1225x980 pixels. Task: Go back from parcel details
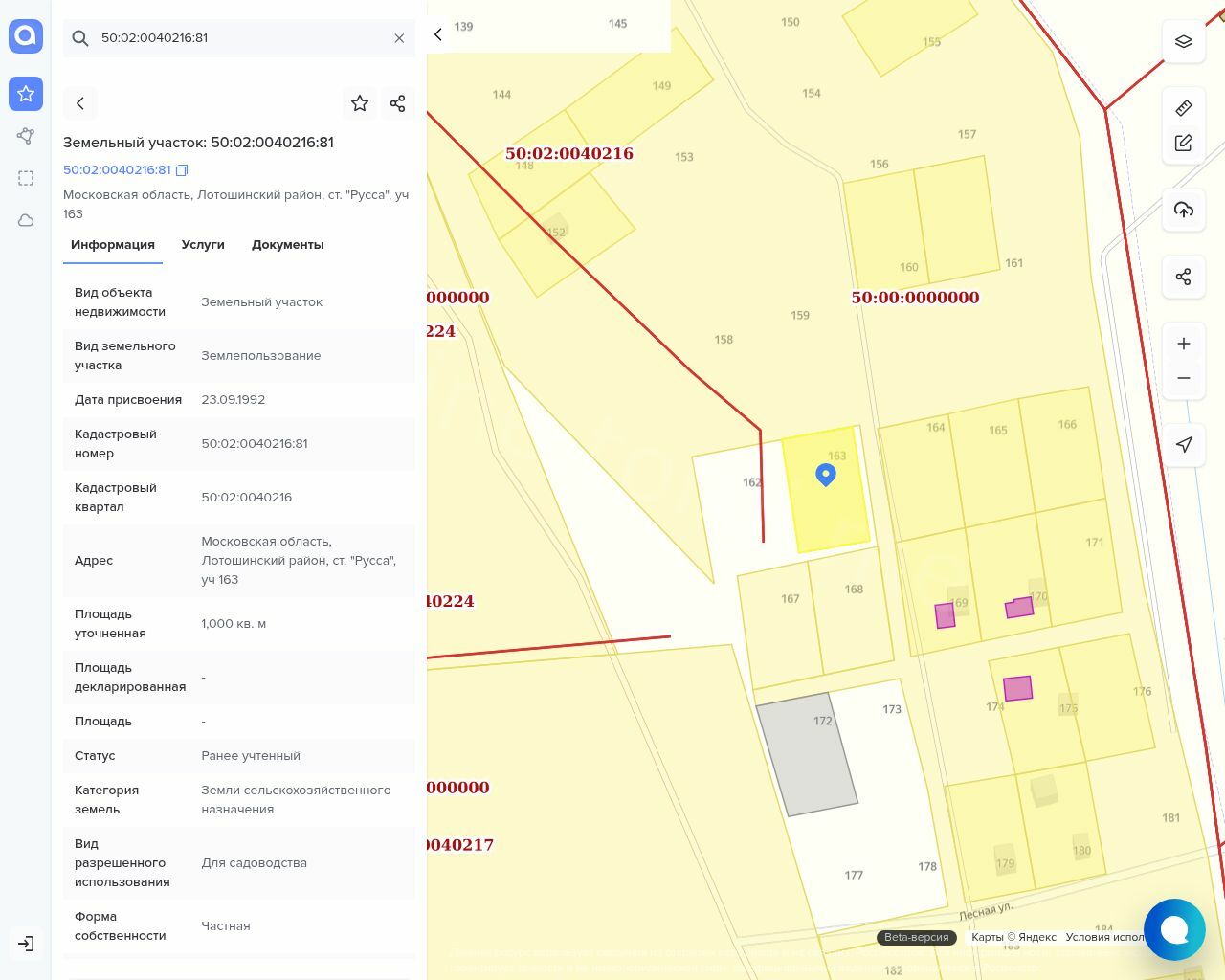click(80, 103)
